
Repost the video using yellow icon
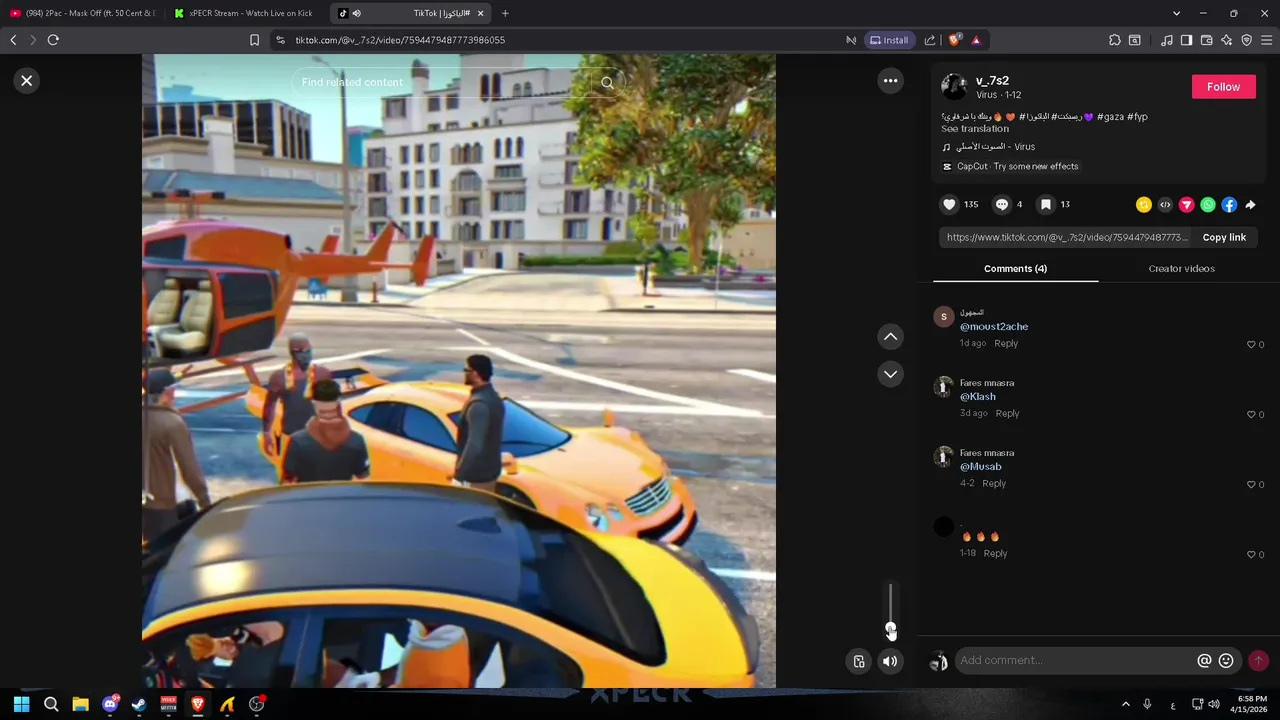click(x=1144, y=205)
